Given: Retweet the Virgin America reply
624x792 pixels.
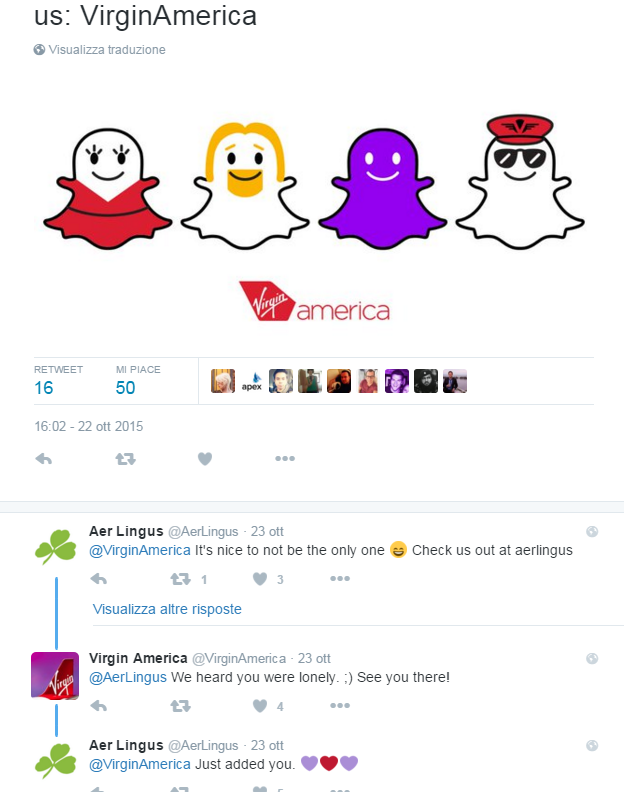Looking at the screenshot, I should pos(180,706).
